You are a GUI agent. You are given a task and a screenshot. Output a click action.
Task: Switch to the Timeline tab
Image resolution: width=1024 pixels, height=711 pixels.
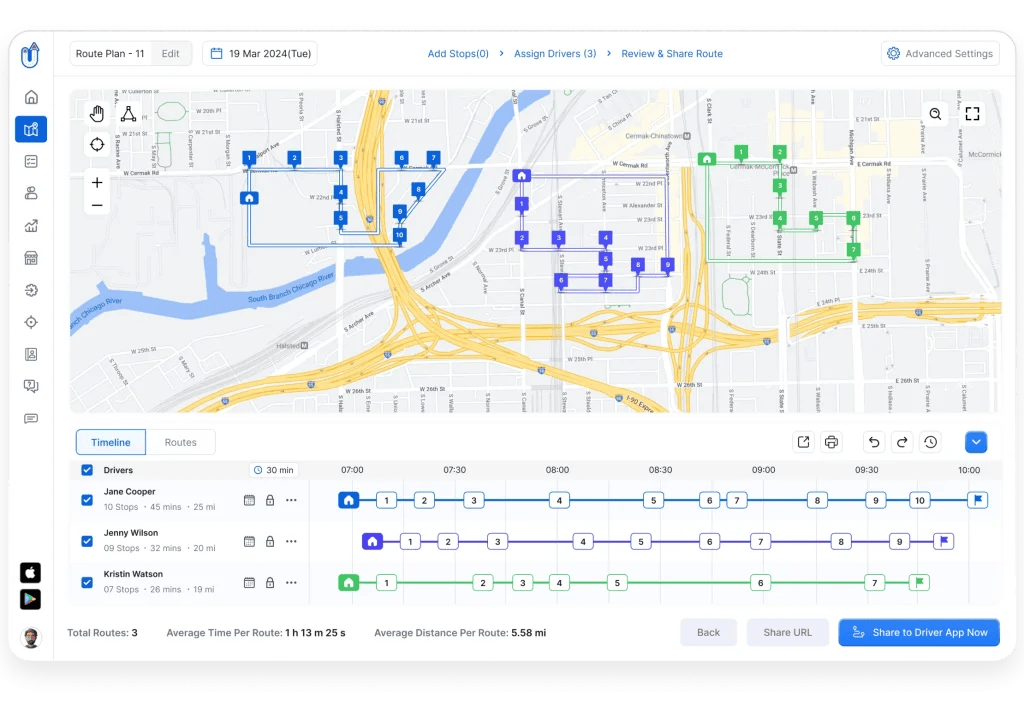tap(110, 442)
